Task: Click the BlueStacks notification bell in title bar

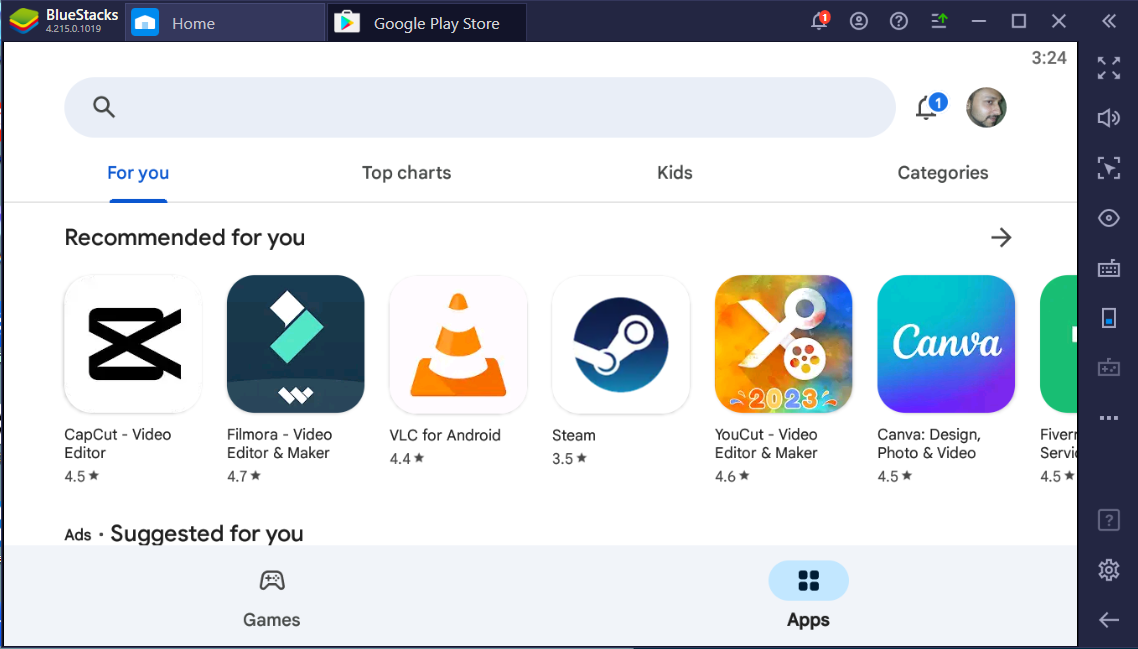Action: (819, 20)
